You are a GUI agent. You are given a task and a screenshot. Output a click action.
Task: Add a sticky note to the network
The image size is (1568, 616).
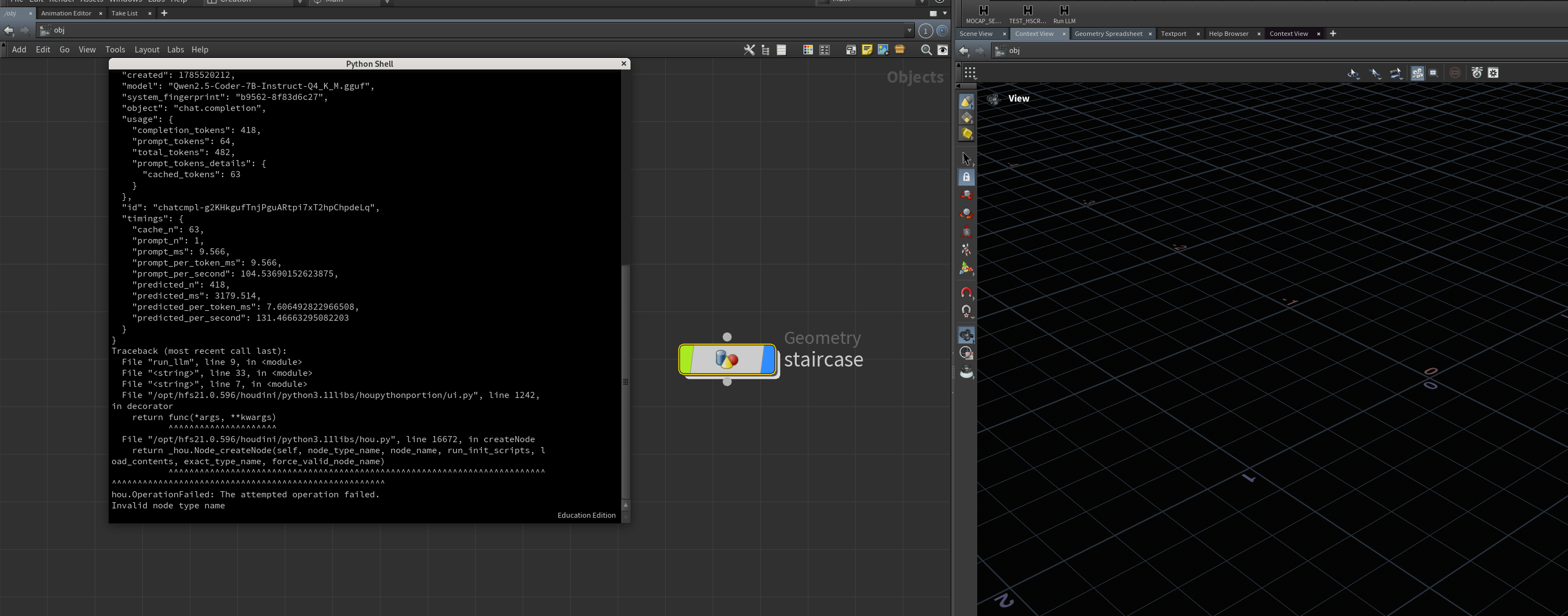click(x=867, y=50)
